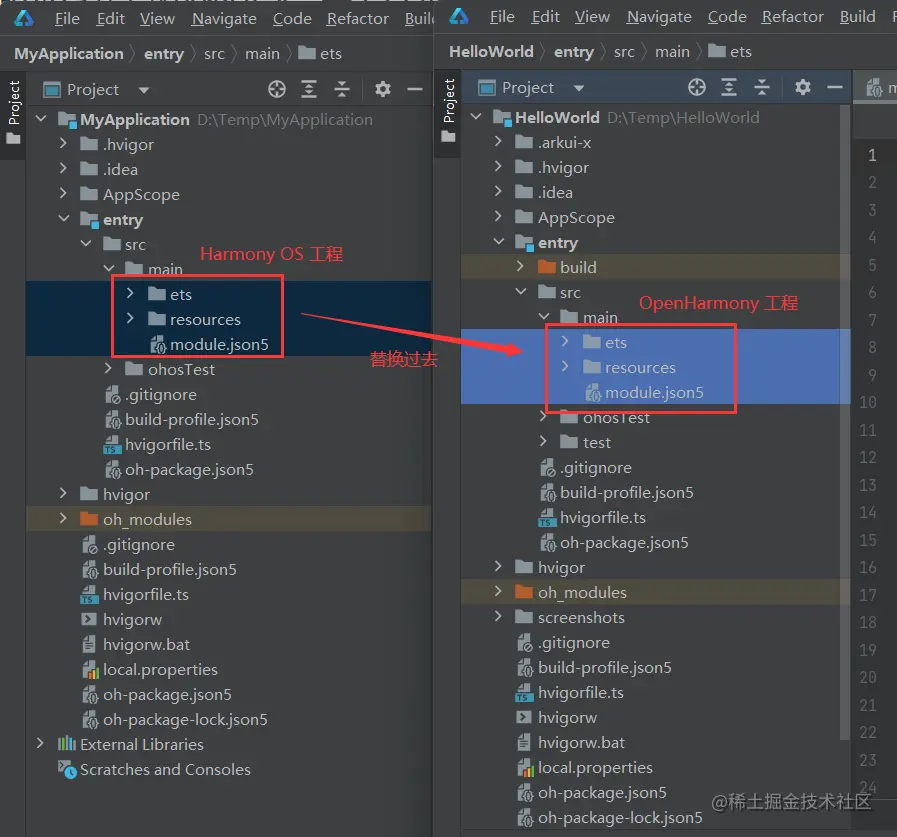Expand ohosTest folder in MyApplication tree

click(108, 368)
